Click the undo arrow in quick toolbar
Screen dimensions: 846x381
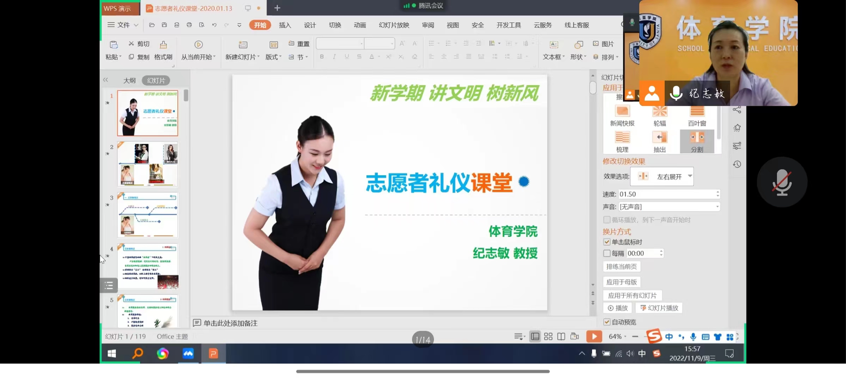[214, 25]
